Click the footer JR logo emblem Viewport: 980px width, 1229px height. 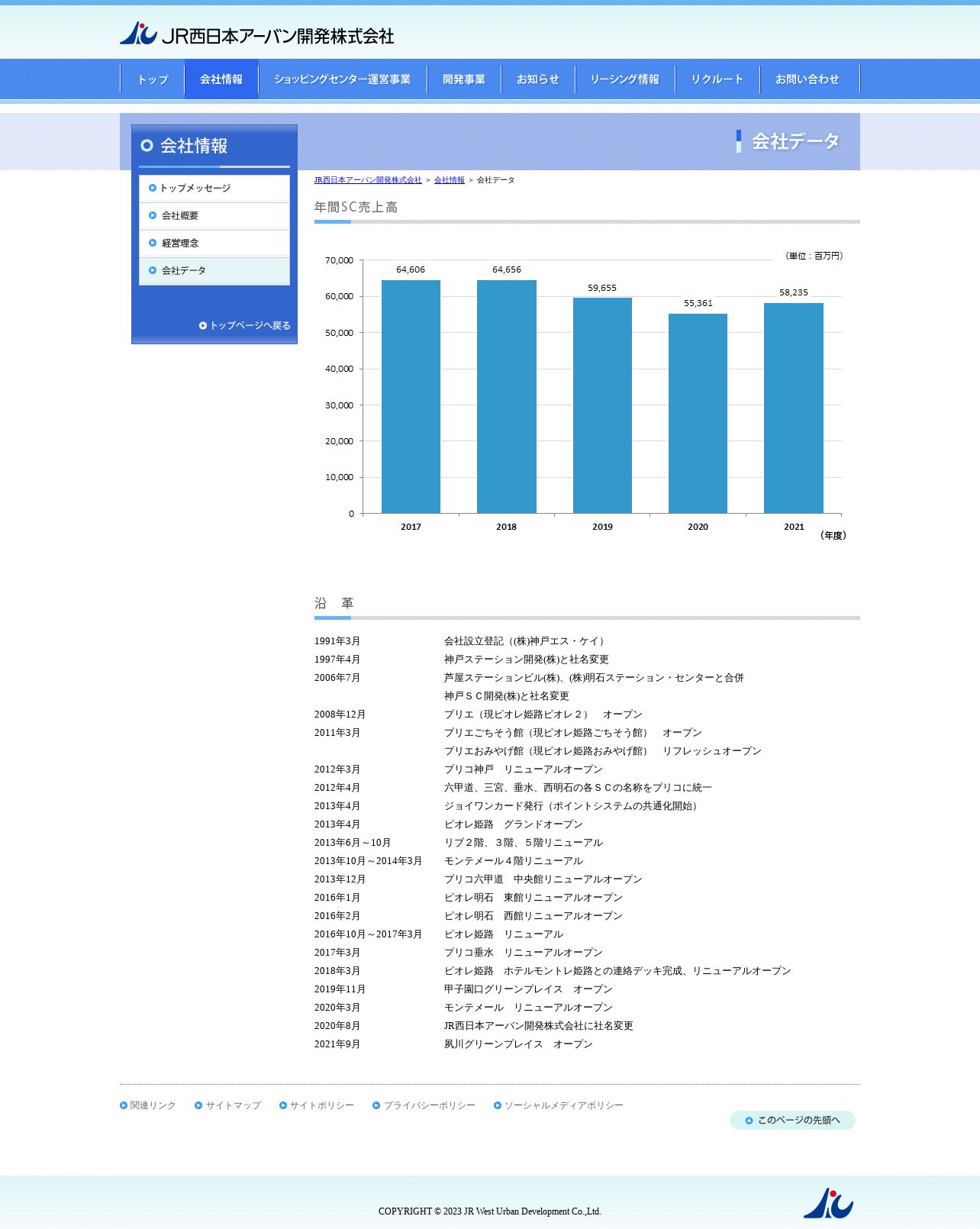point(828,1203)
